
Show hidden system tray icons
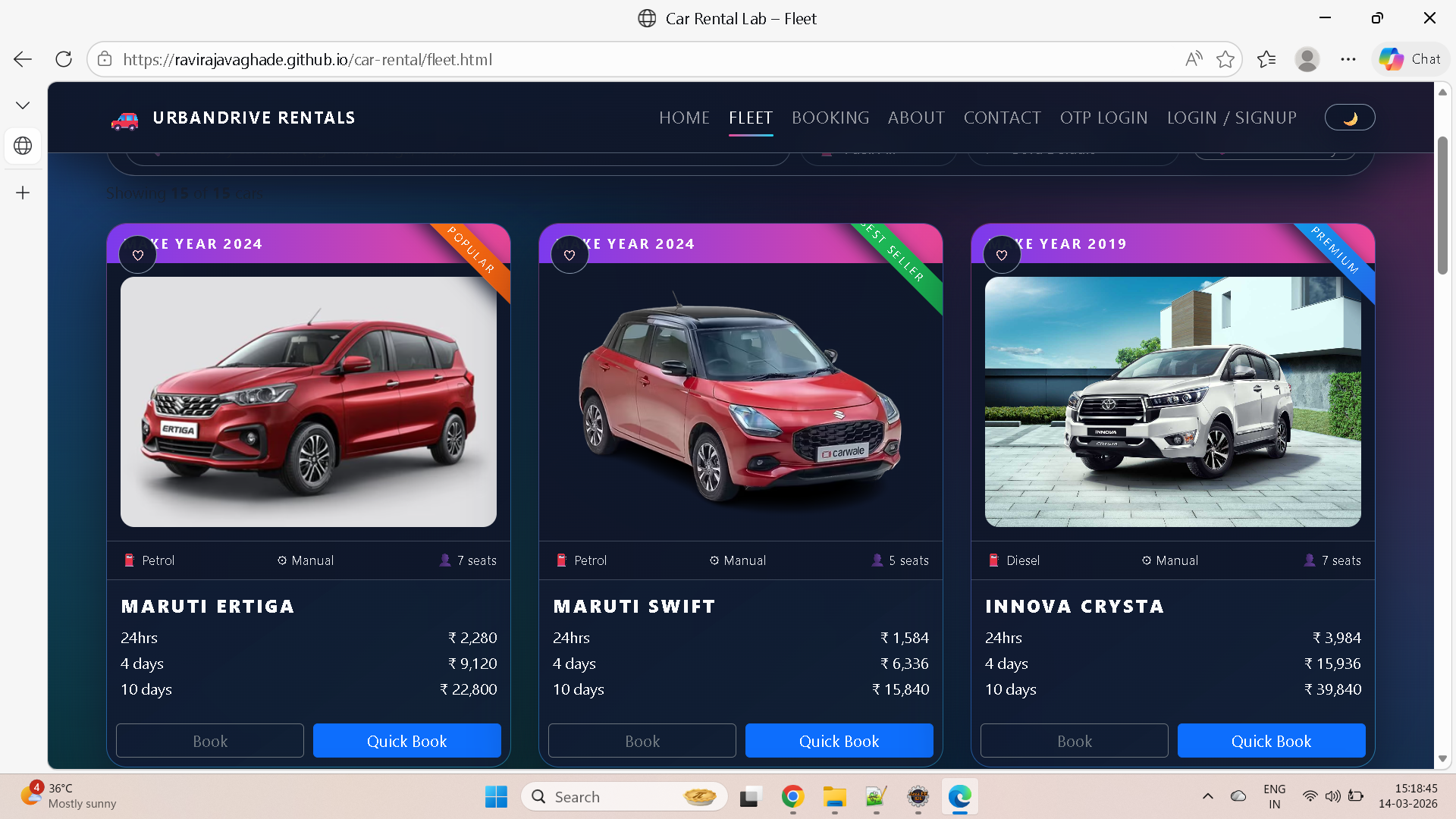point(1208,796)
